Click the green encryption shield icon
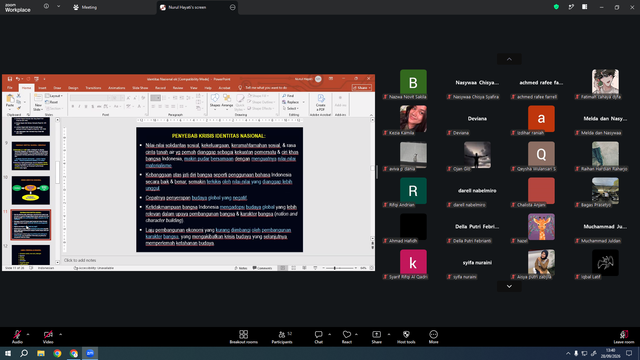 [556, 7]
